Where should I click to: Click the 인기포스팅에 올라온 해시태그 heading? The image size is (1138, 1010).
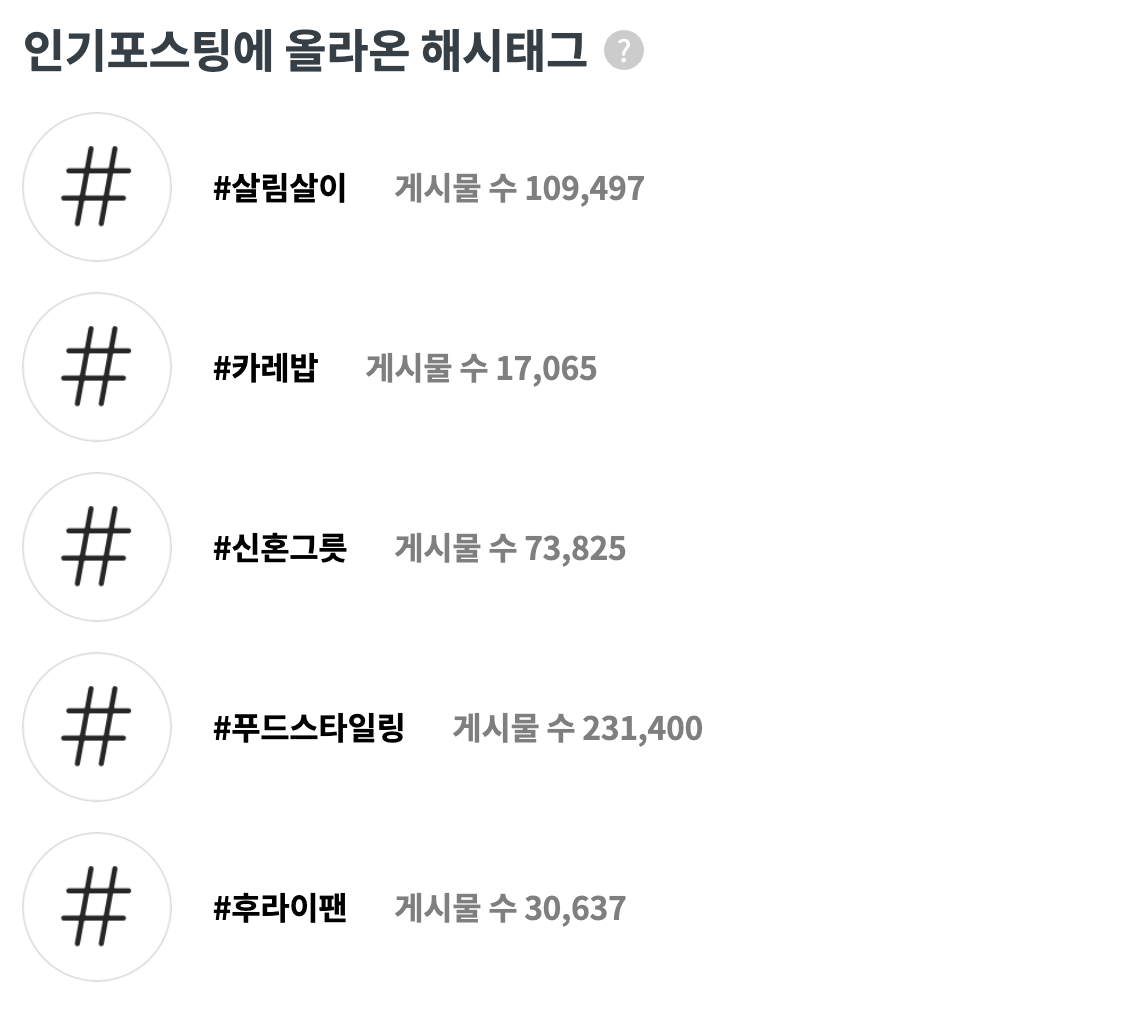[305, 51]
